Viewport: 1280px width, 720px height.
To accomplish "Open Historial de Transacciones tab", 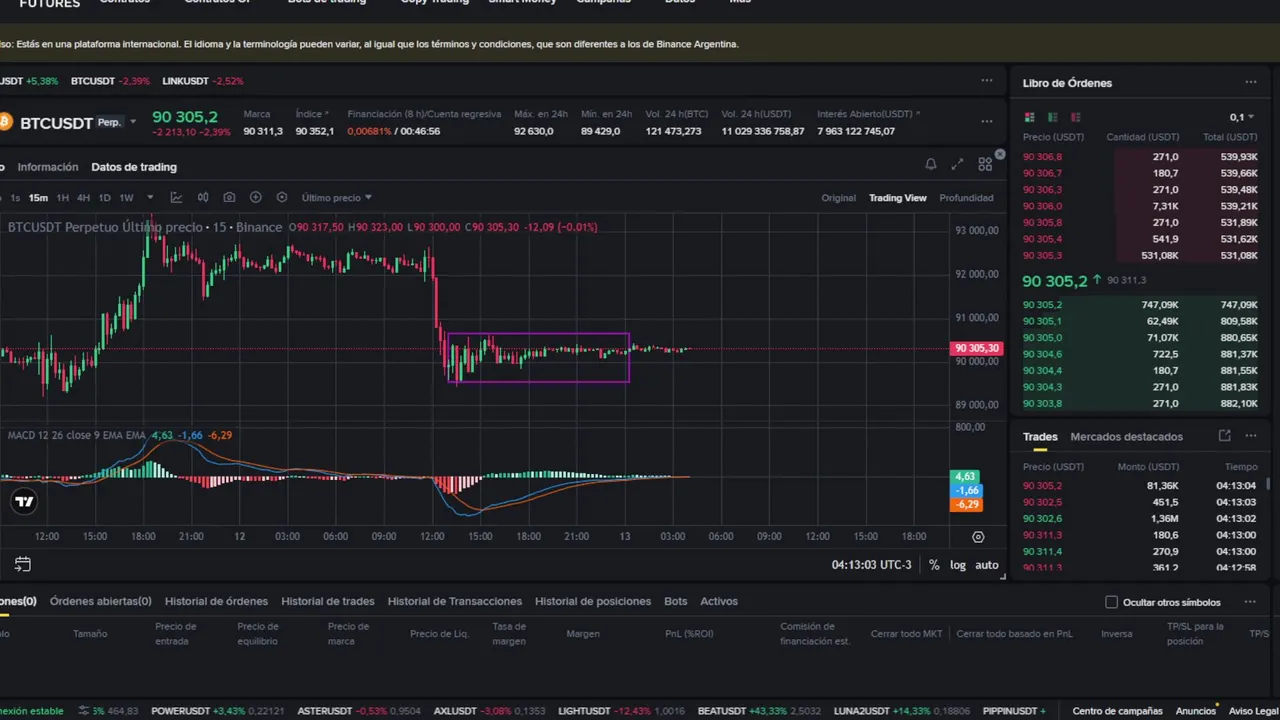I will [455, 601].
